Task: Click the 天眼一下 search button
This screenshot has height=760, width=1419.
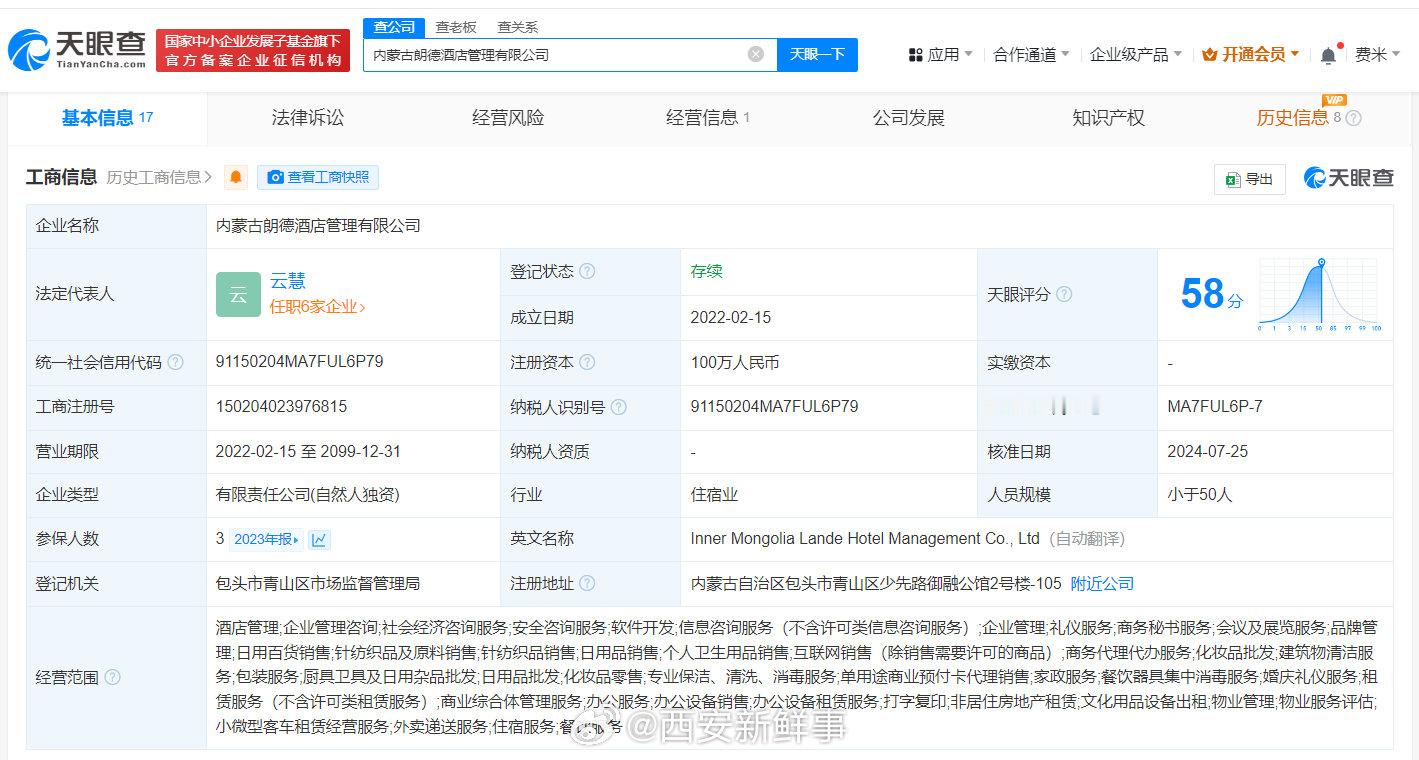Action: (x=817, y=54)
